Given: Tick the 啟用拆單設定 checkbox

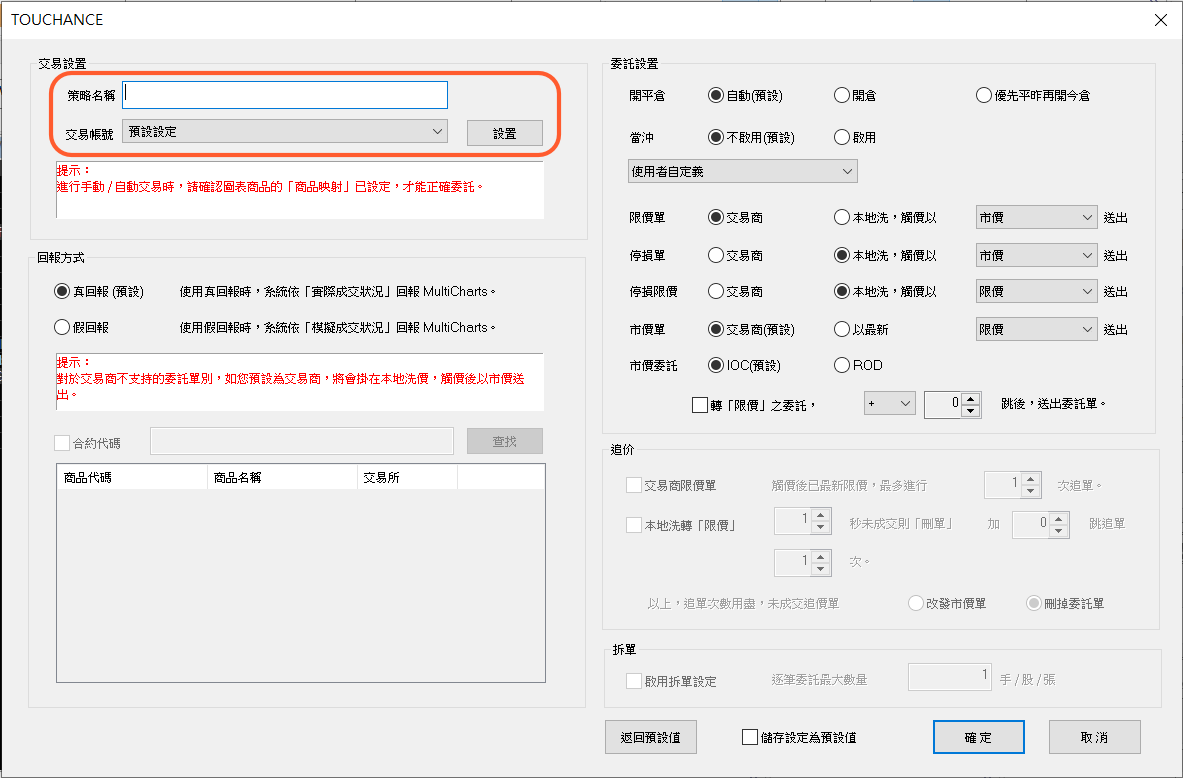Looking at the screenshot, I should 634,681.
